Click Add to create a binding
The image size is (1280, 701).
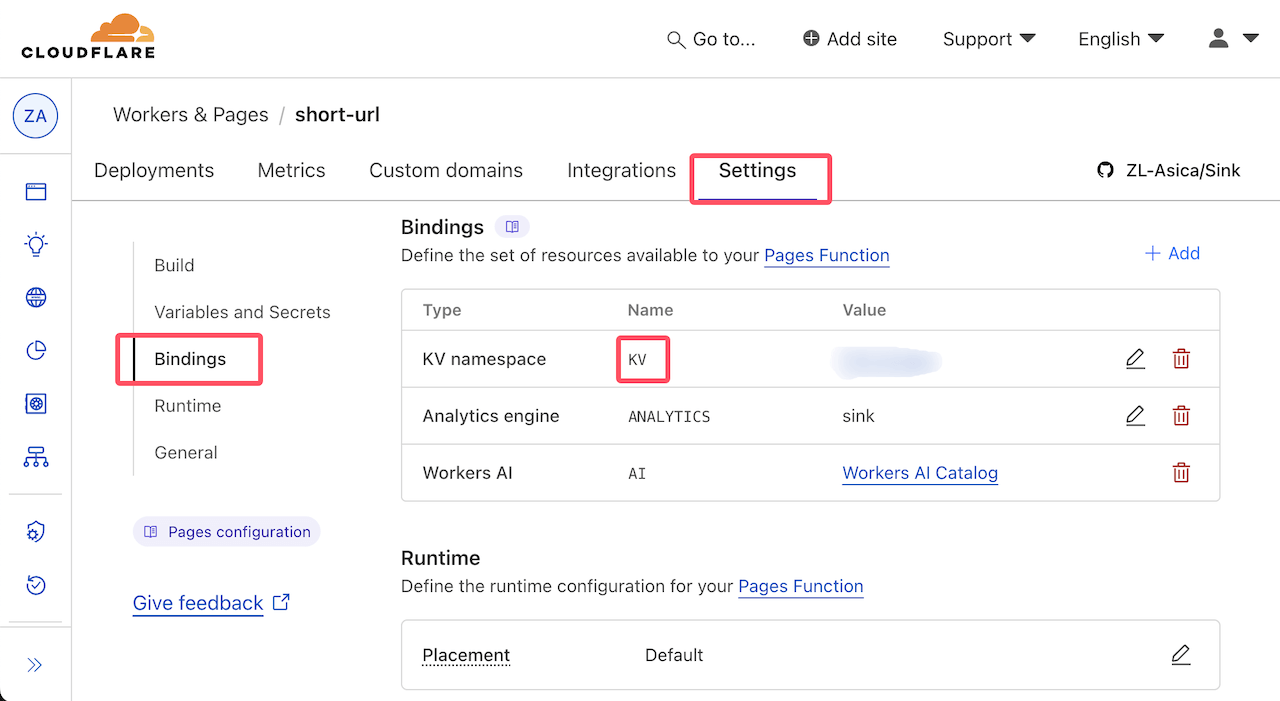click(1172, 253)
